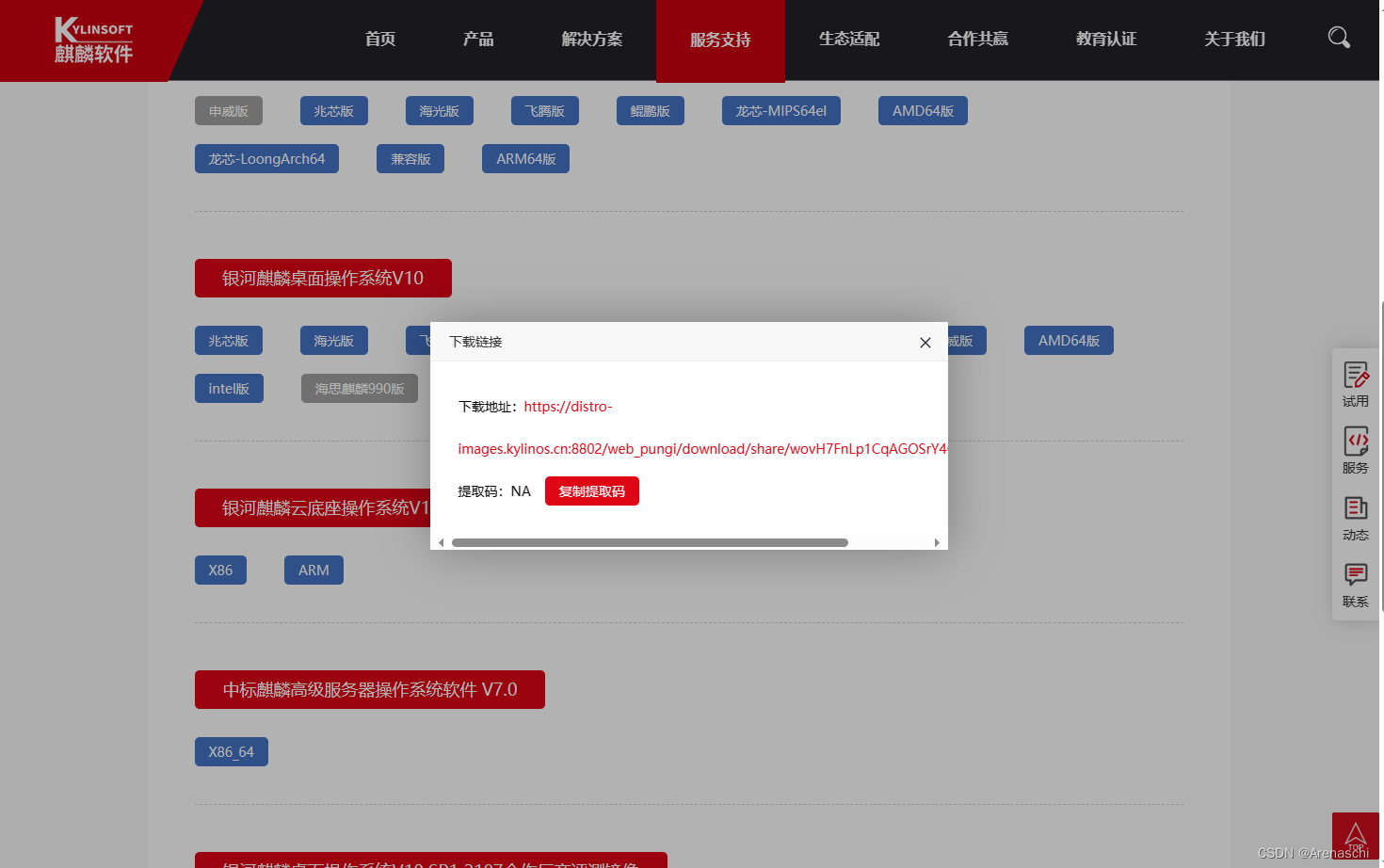Screen dimensions: 1384x868
Task: Click the images.kylinos.cn download URL line
Action: [702, 449]
